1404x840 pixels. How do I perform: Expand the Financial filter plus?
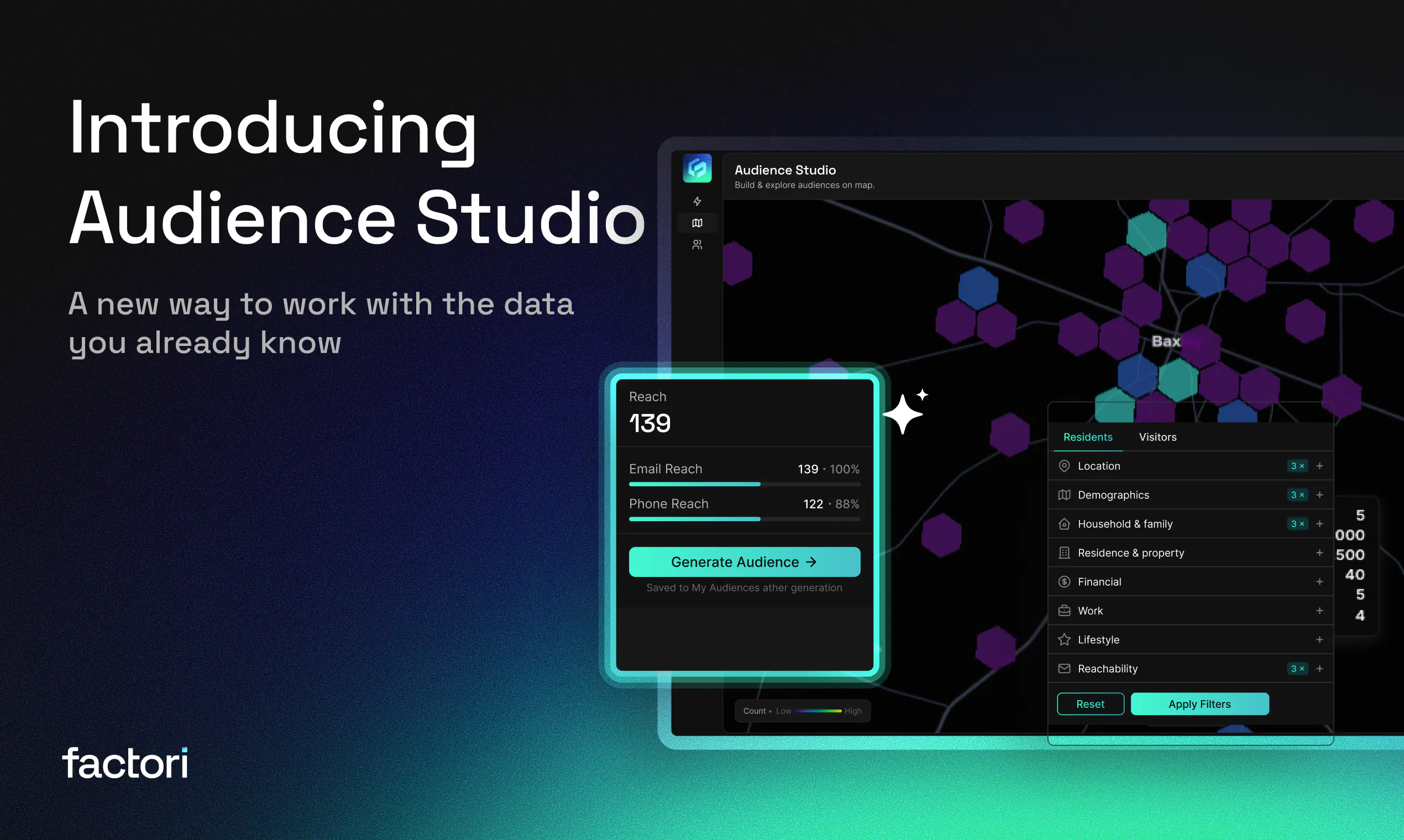tap(1319, 581)
